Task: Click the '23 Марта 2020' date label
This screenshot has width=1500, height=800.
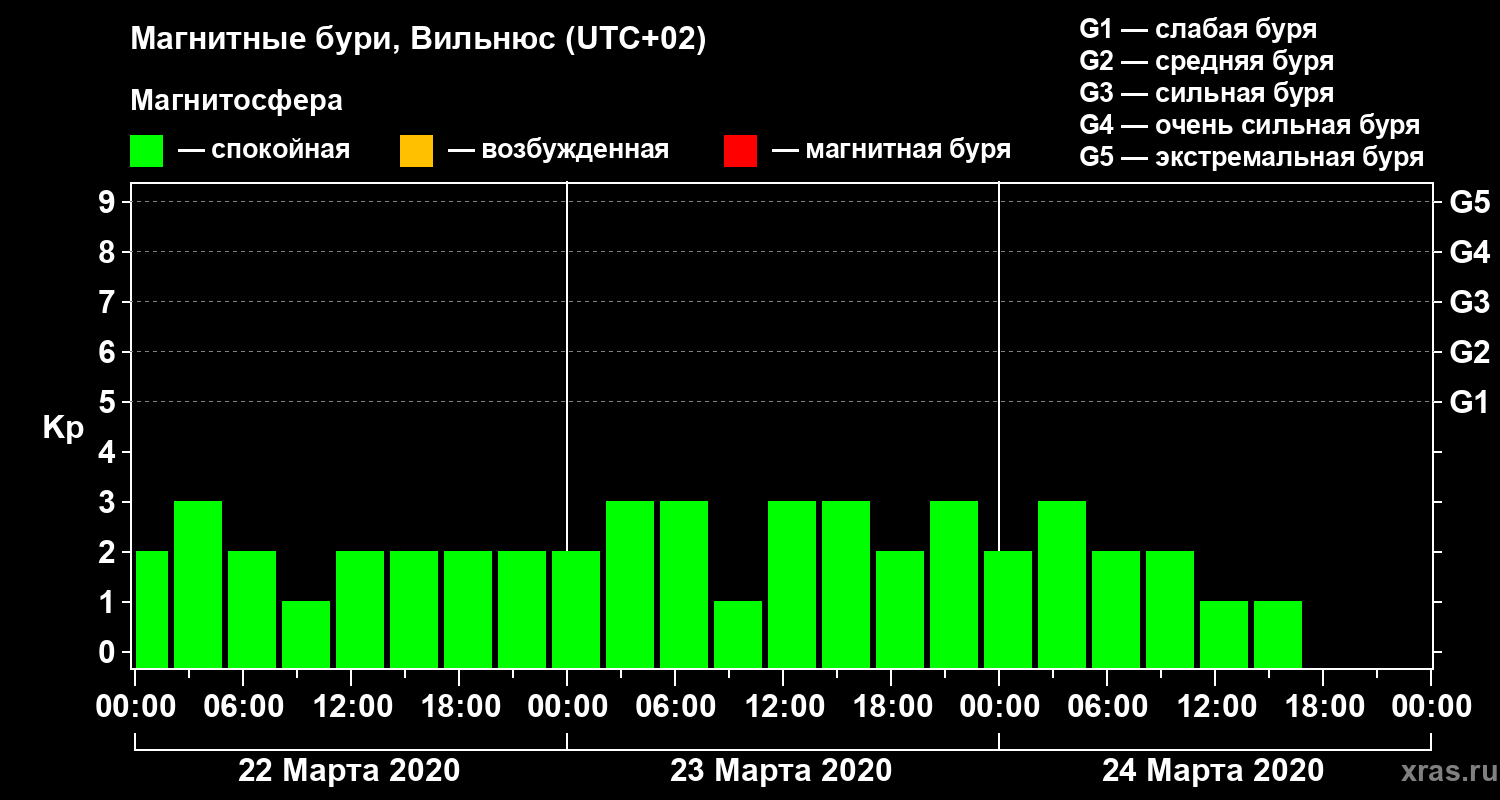Action: point(781,771)
